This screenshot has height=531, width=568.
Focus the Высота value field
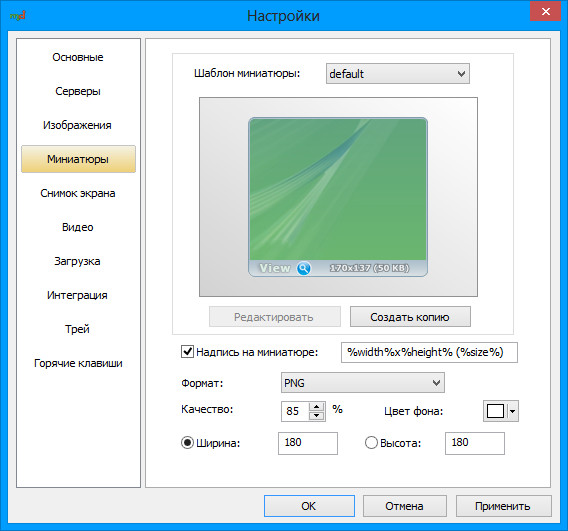tap(475, 443)
